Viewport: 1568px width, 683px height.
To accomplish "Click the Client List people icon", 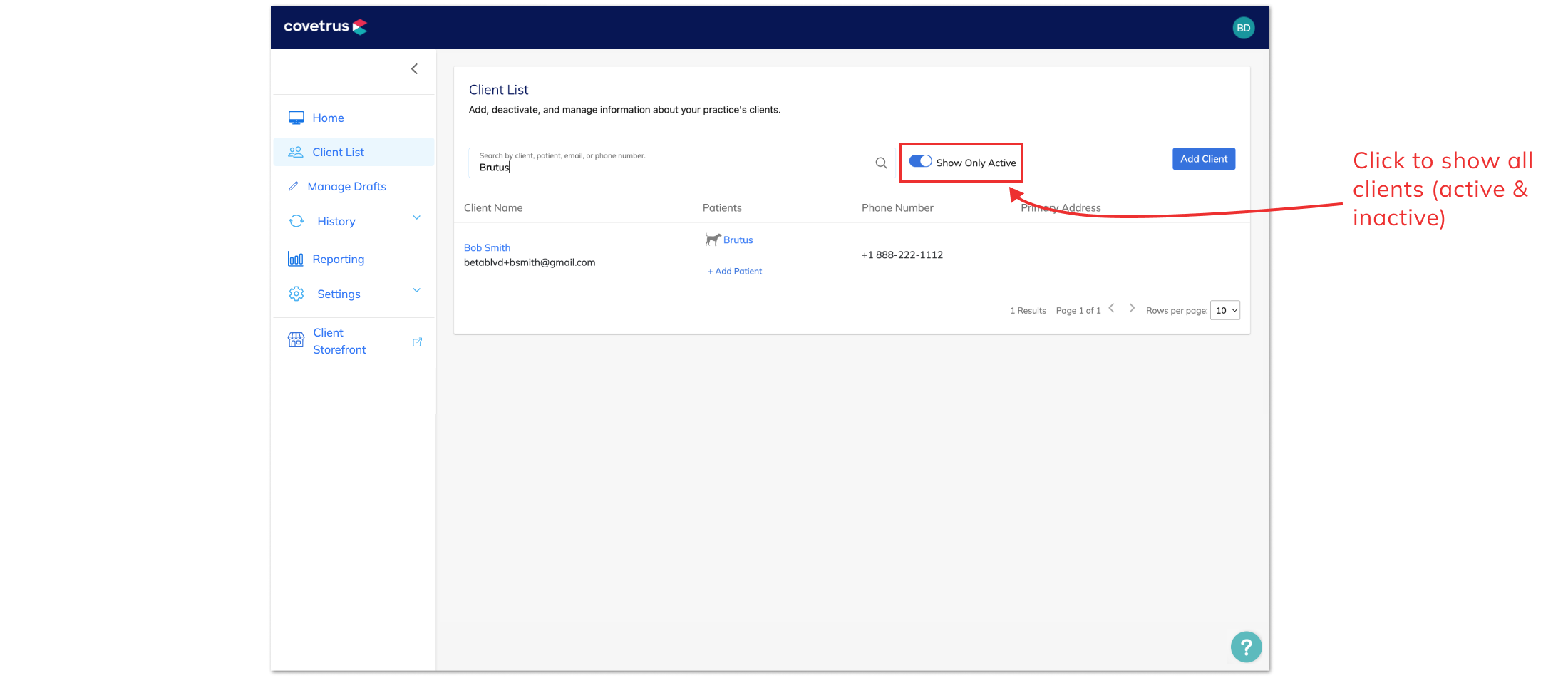I will tap(296, 152).
